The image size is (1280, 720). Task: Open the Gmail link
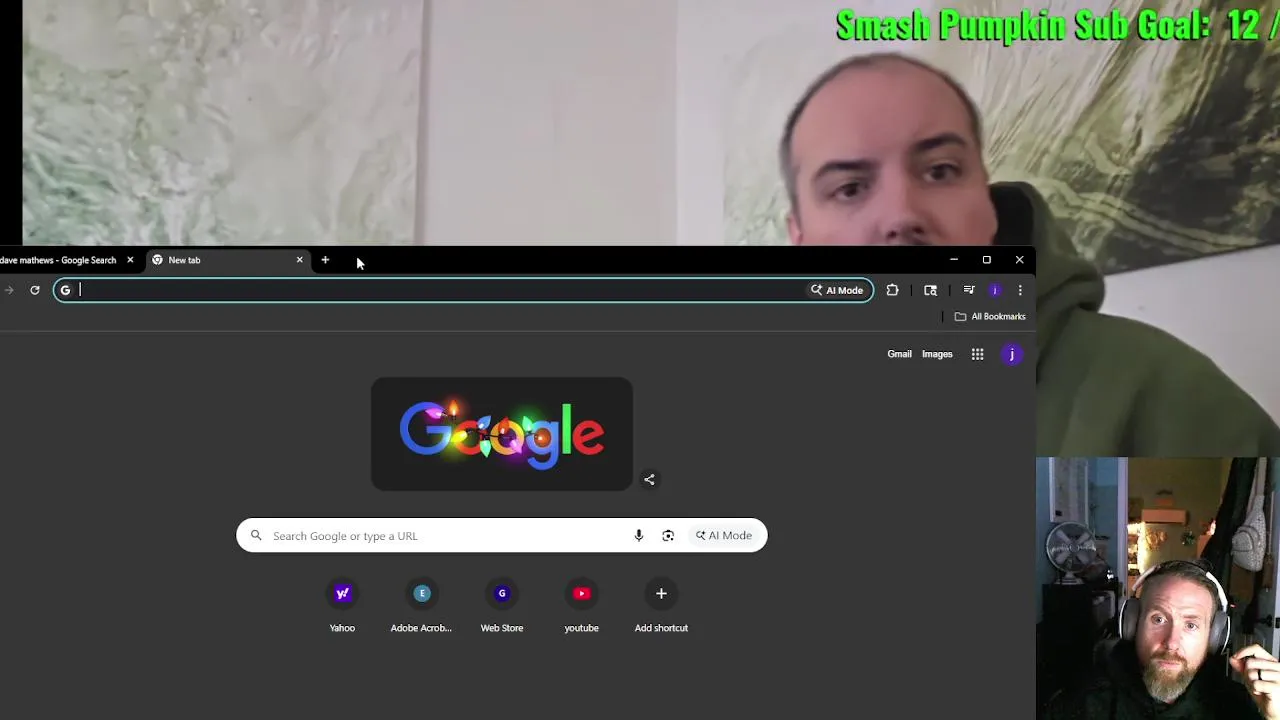click(x=899, y=354)
